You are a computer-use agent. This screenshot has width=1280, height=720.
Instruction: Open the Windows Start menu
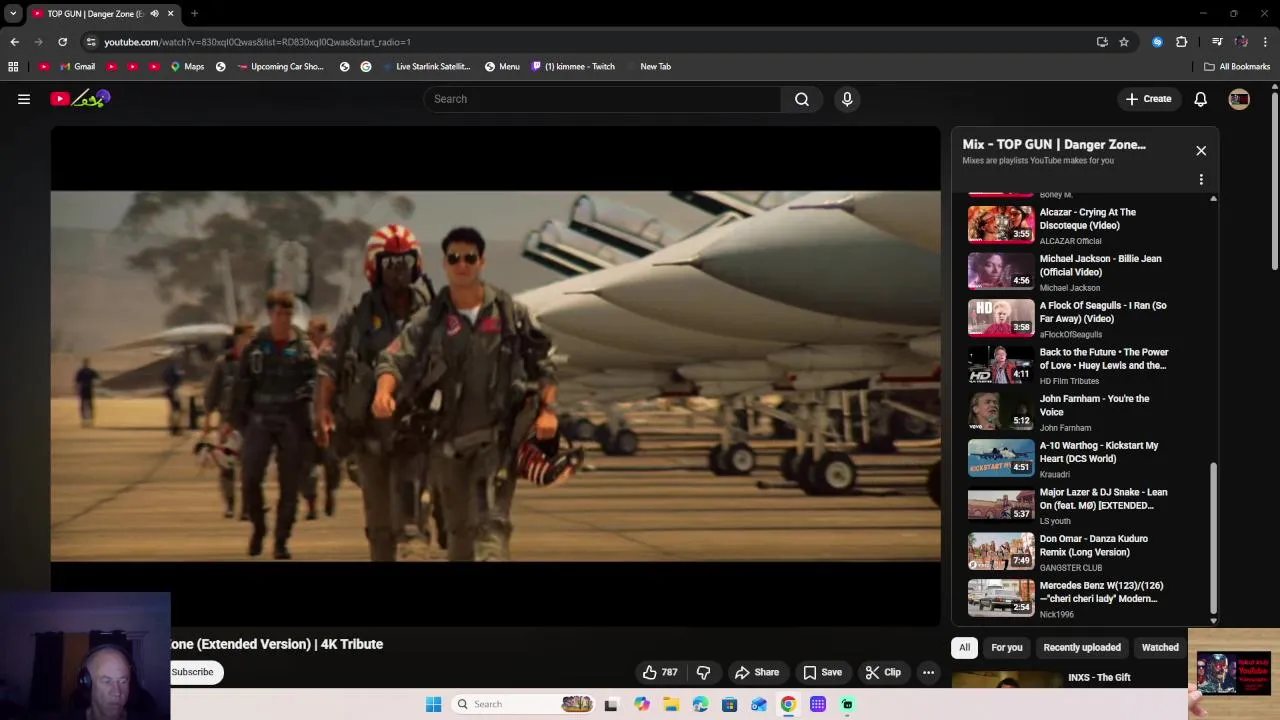(433, 704)
